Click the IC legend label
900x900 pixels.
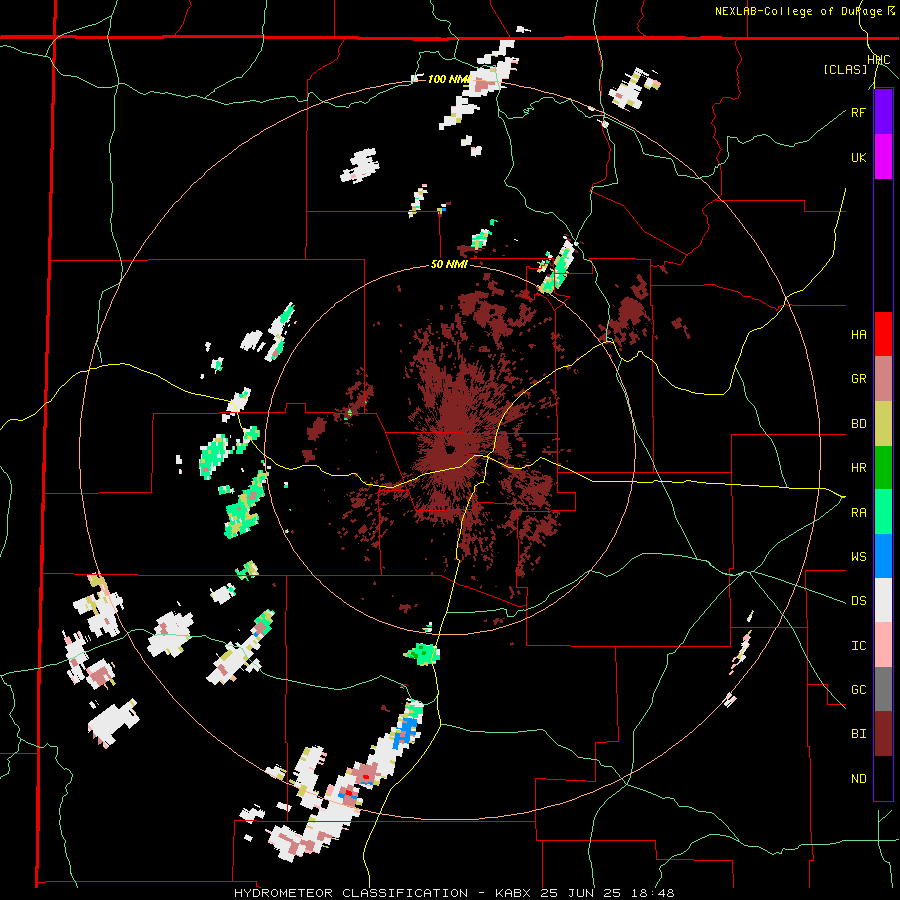click(858, 646)
